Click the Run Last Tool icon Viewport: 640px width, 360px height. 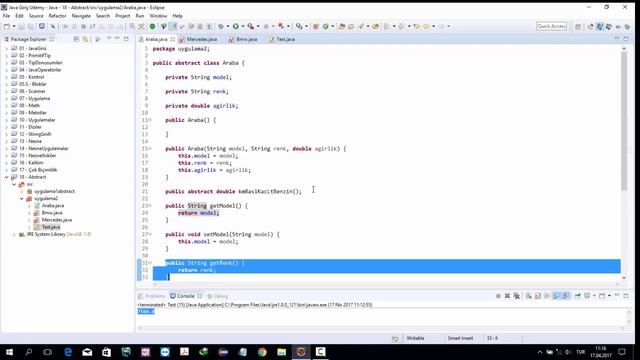[x=251, y=26]
